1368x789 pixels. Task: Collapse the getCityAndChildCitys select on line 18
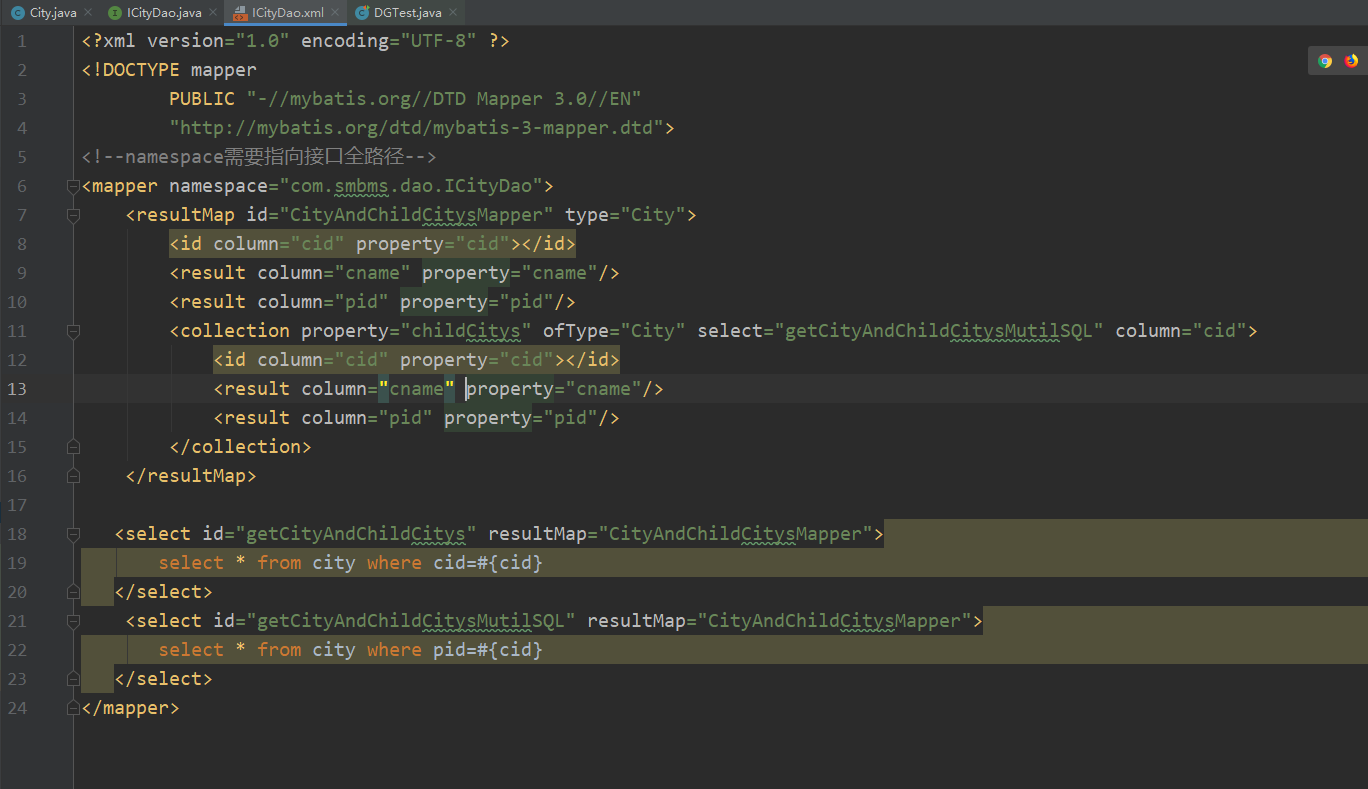point(72,534)
